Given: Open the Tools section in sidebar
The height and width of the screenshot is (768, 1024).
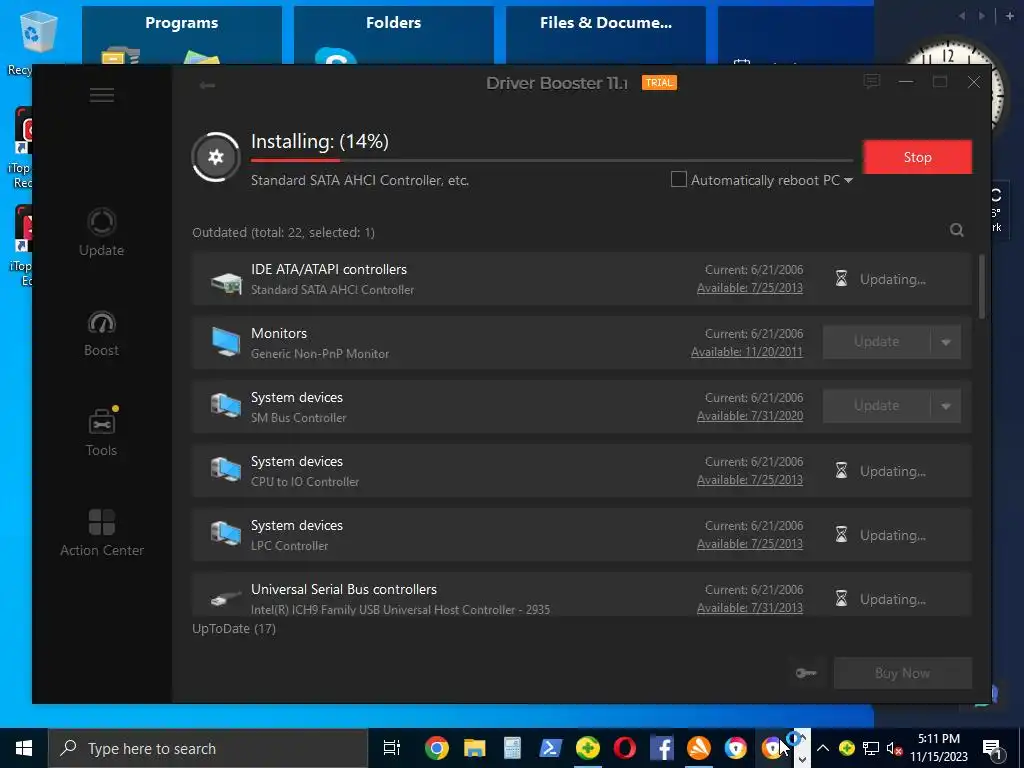Looking at the screenshot, I should coord(101,432).
